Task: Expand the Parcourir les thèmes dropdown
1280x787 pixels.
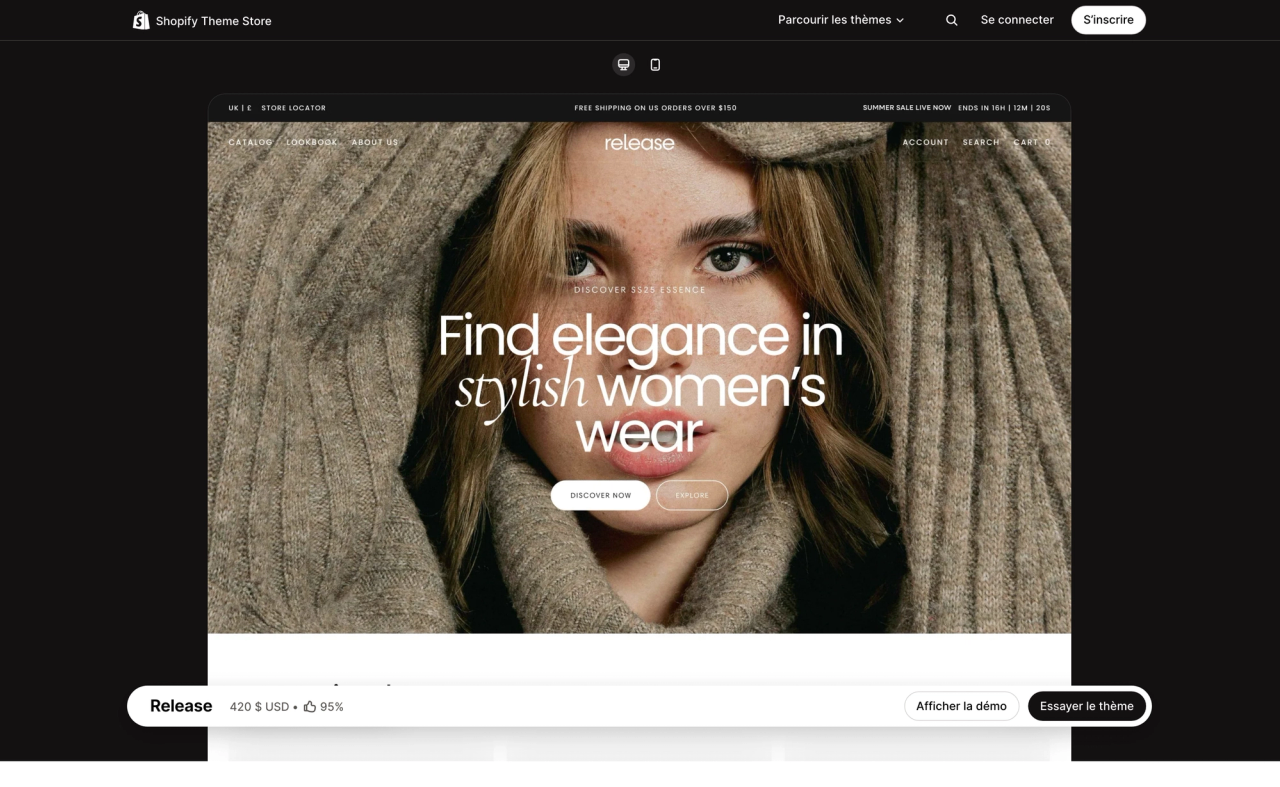Action: (841, 20)
